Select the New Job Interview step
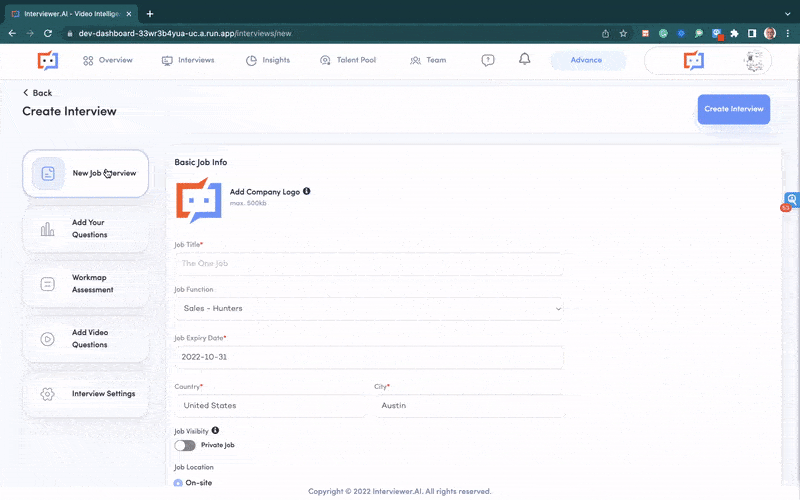This screenshot has height=500, width=800. click(86, 173)
